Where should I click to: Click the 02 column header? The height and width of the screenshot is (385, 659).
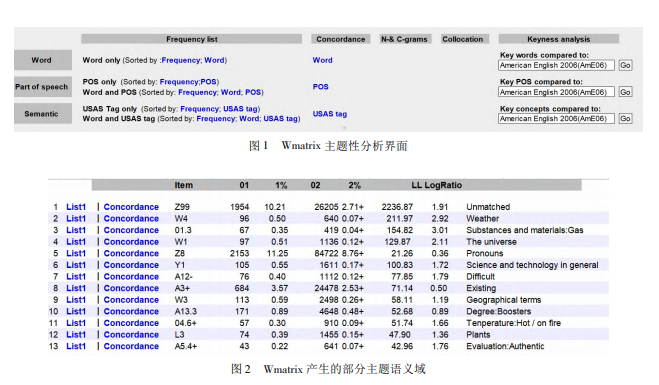point(316,185)
